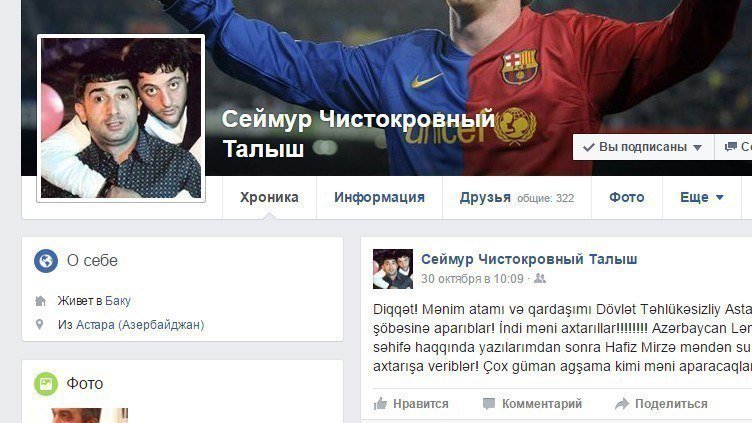The width and height of the screenshot is (752, 423).
Task: Open the Астара (Азербайджан) link
Action: [140, 325]
